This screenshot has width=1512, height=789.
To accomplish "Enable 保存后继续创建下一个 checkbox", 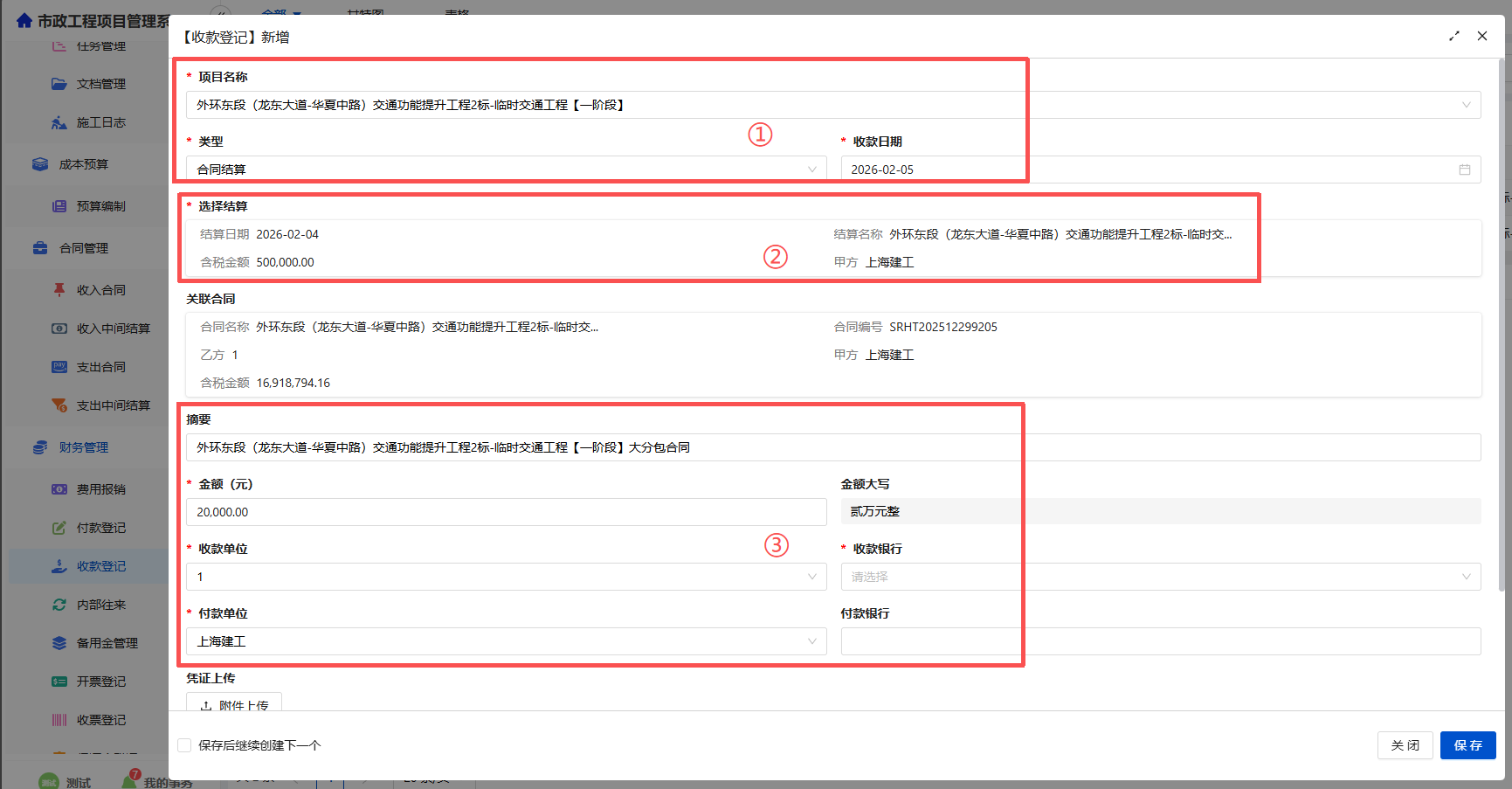I will pos(184,745).
